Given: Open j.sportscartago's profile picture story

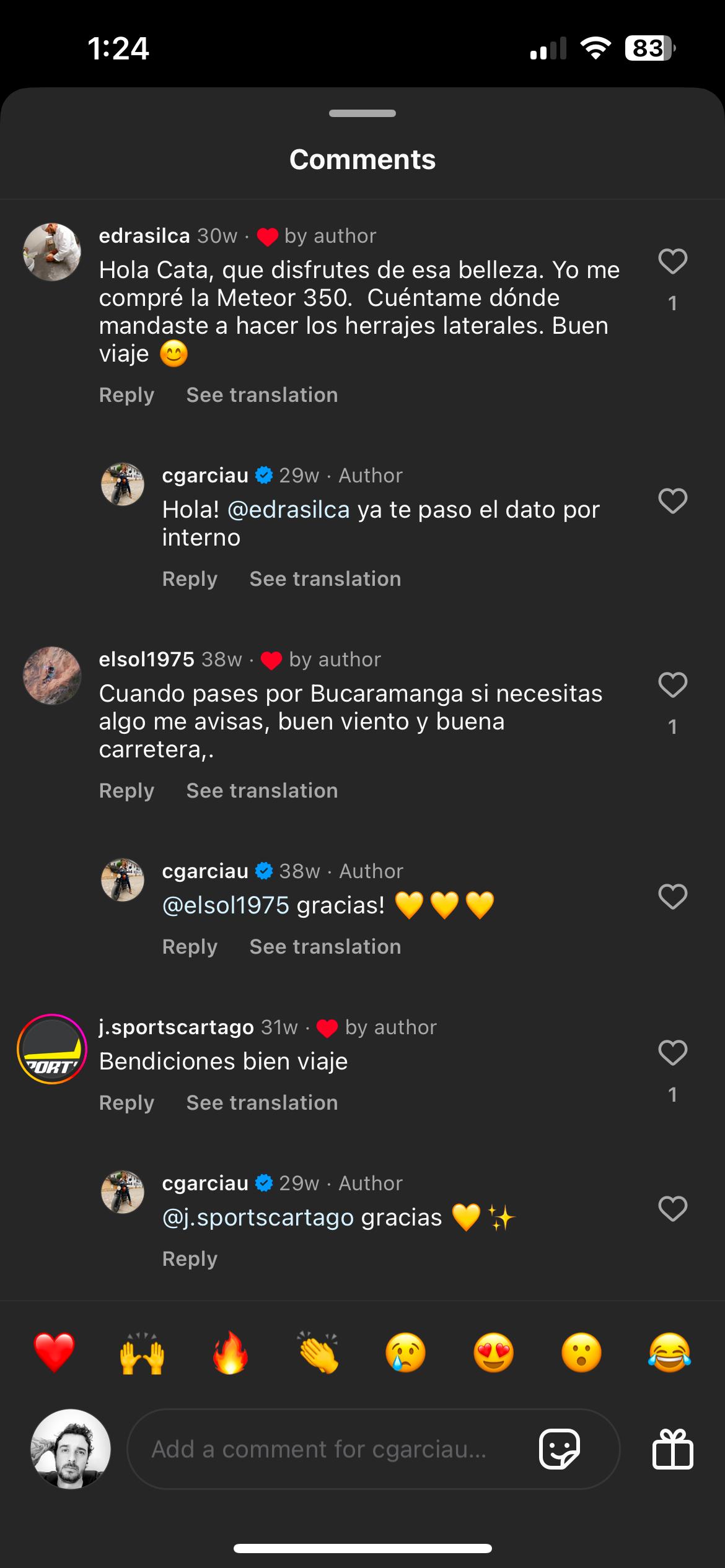Looking at the screenshot, I should (x=52, y=1049).
